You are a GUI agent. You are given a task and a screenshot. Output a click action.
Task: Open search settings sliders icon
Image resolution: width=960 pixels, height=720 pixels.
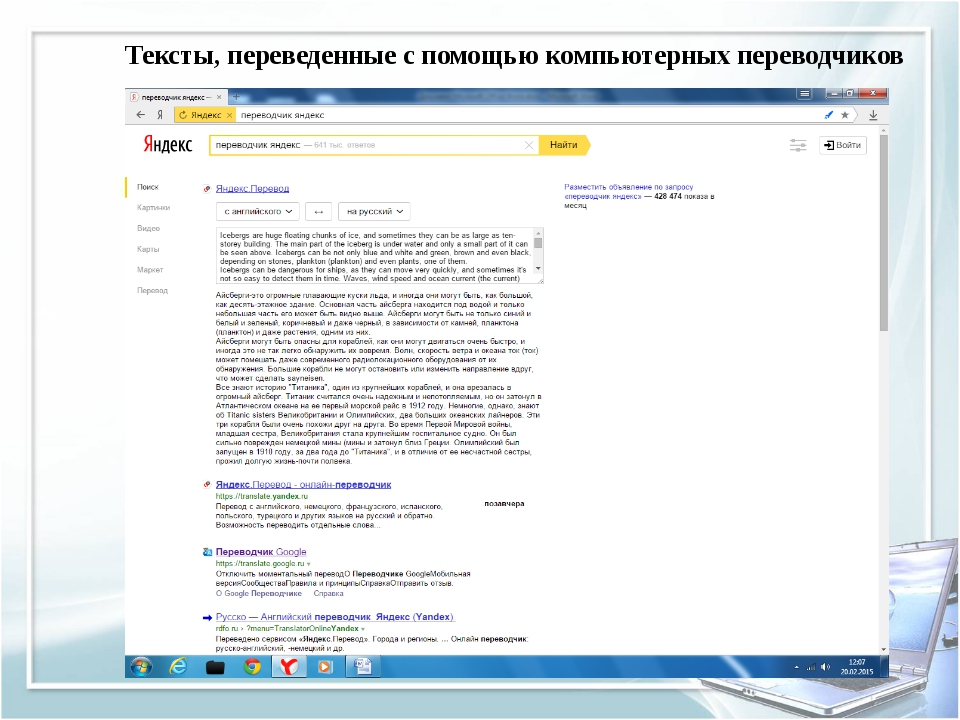click(x=798, y=145)
